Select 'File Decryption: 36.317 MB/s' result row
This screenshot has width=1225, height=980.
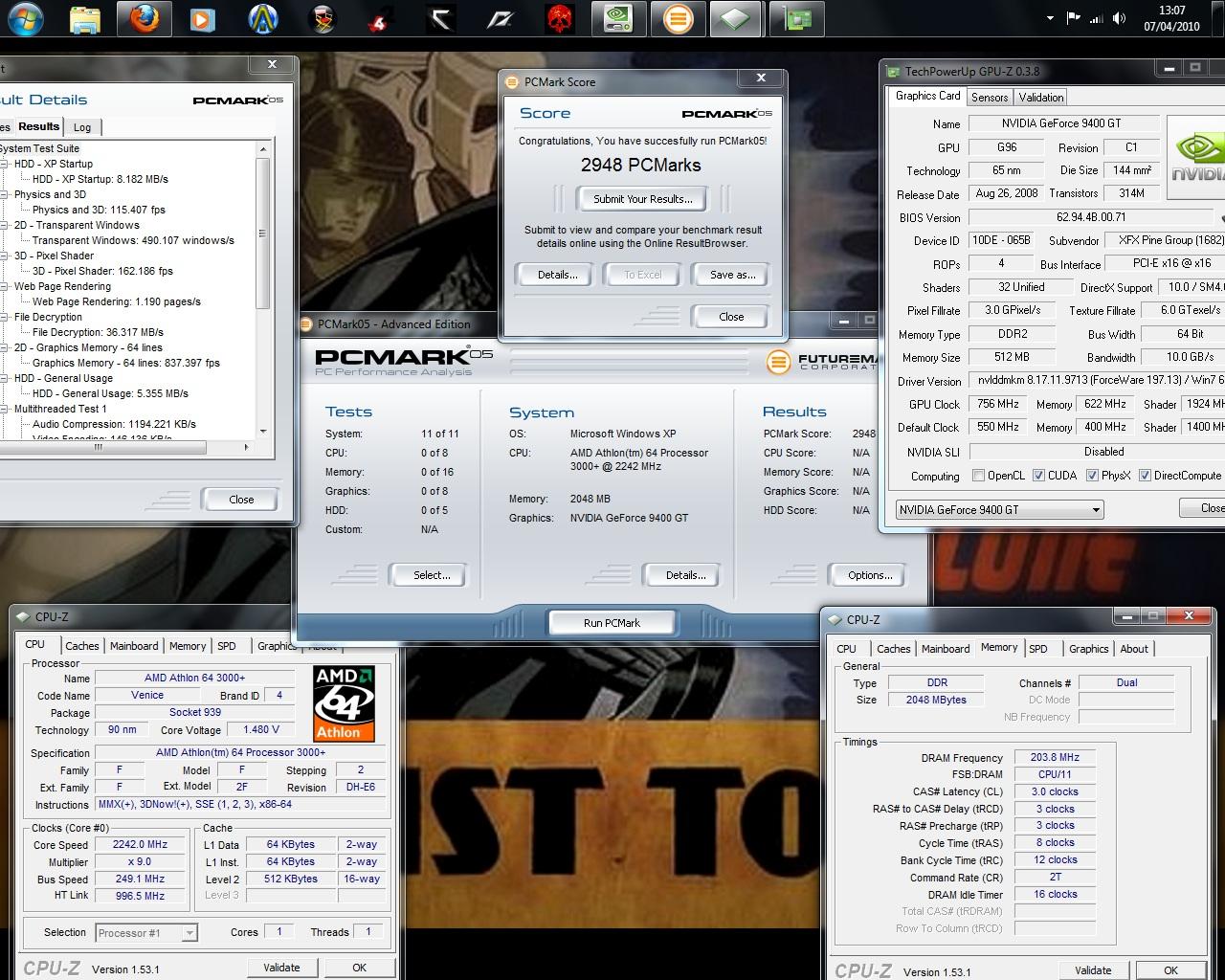coord(98,332)
